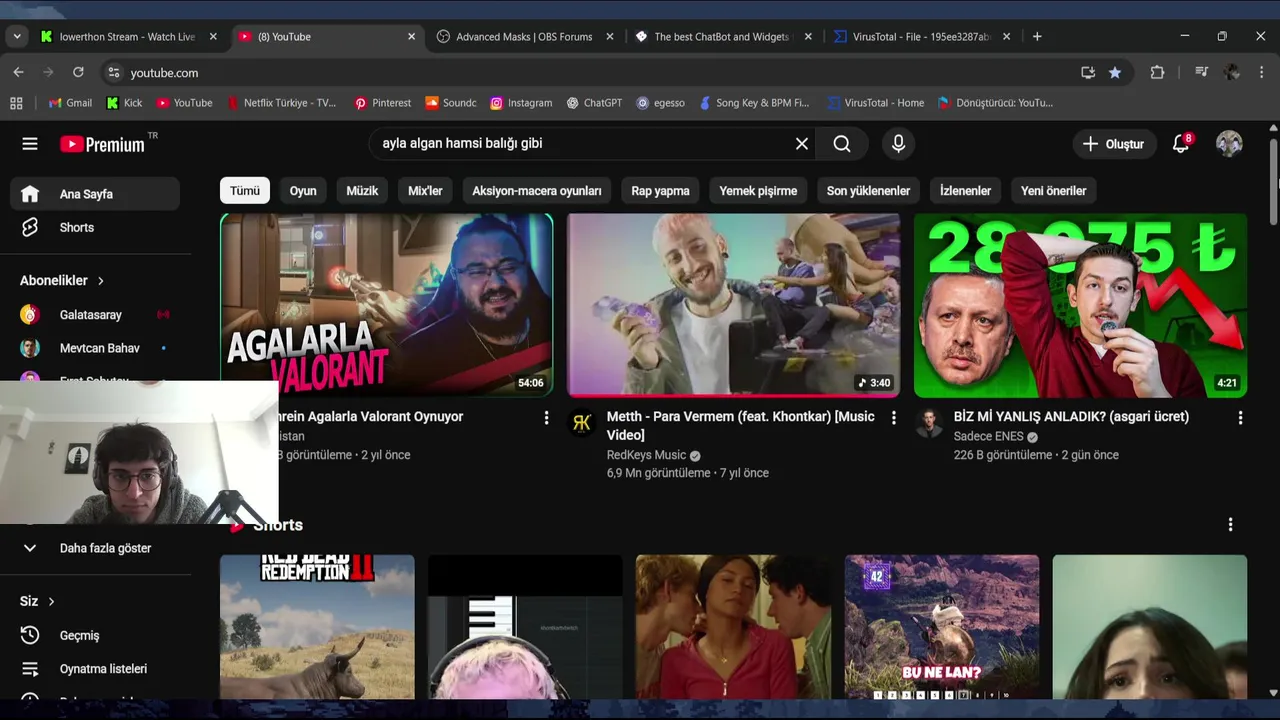
Task: Click the Oluştur create button
Action: point(1115,144)
